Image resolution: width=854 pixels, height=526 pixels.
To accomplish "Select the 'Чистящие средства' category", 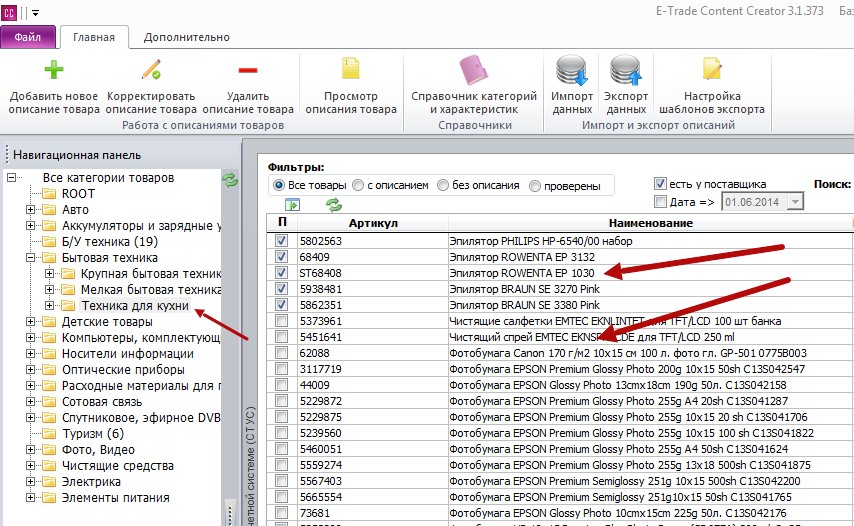I will tap(118, 466).
